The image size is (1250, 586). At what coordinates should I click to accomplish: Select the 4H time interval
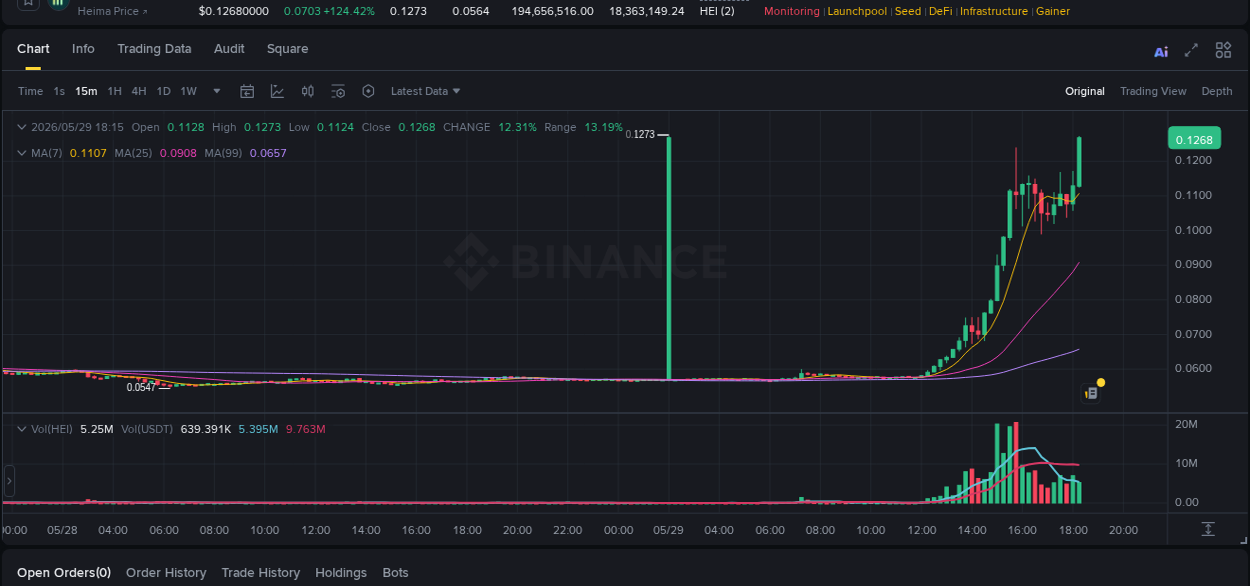139,91
